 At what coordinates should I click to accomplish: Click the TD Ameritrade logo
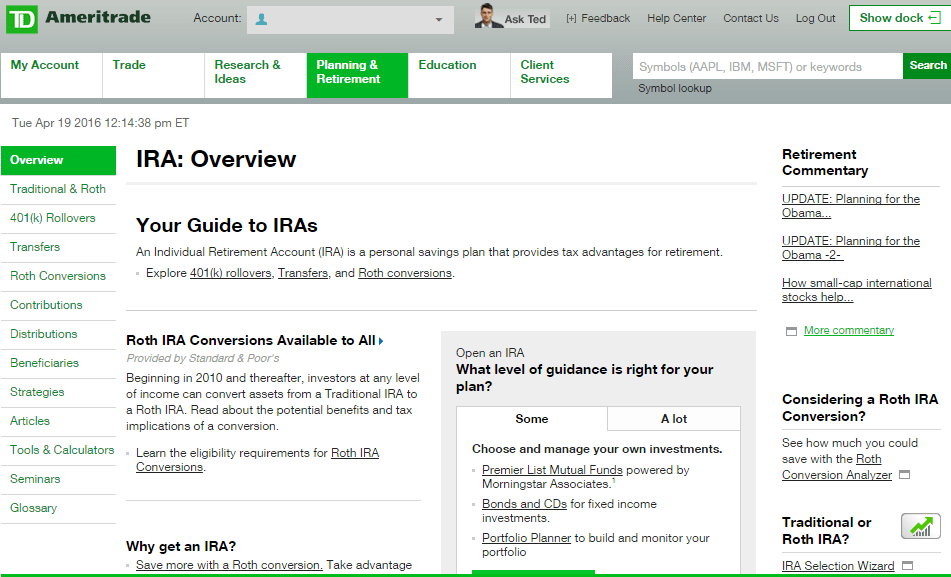pyautogui.click(x=78, y=18)
